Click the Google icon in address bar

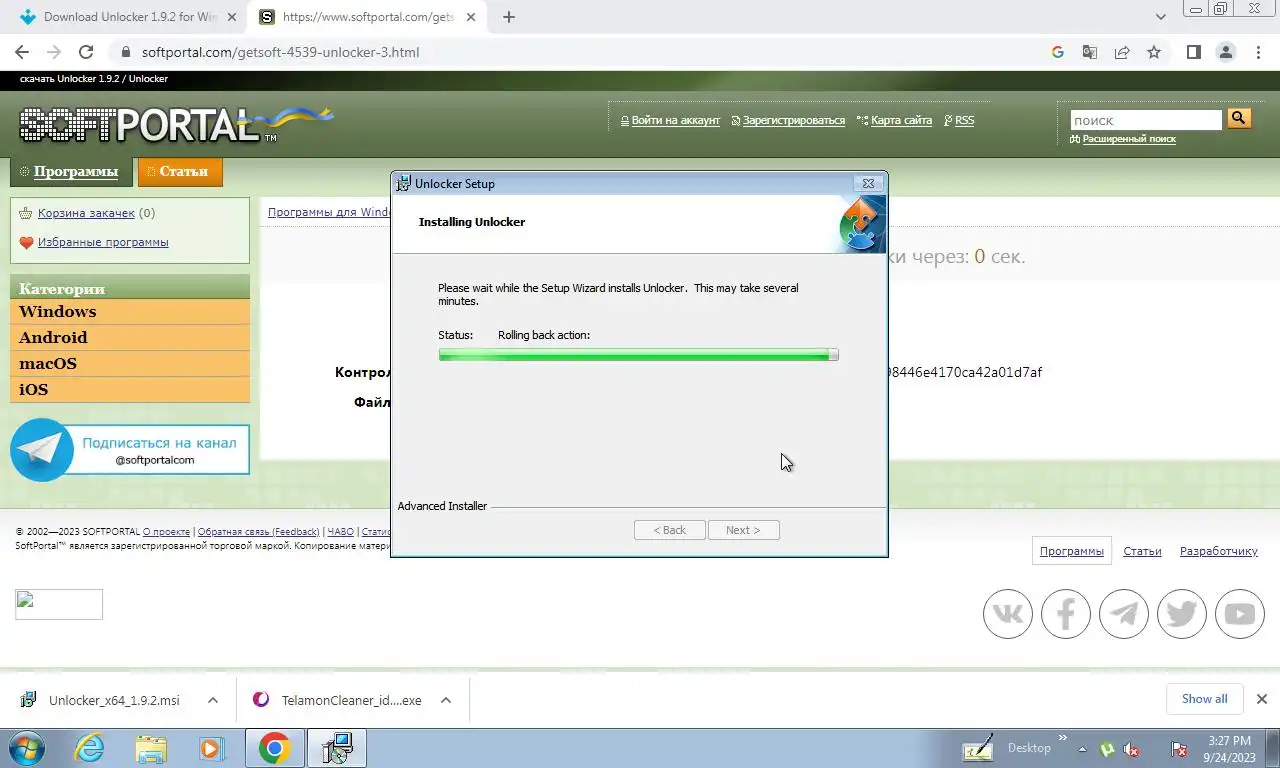tap(1058, 52)
